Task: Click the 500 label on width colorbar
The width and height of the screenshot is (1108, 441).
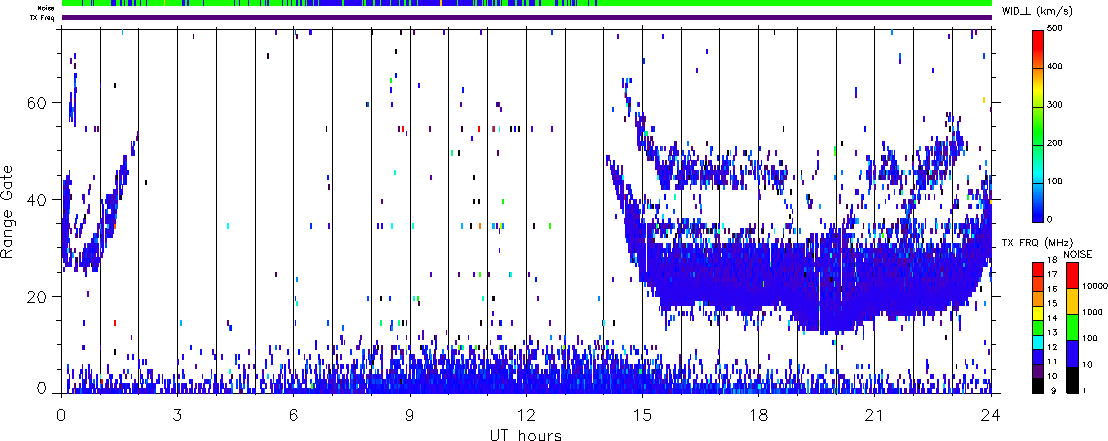Action: click(x=1055, y=28)
